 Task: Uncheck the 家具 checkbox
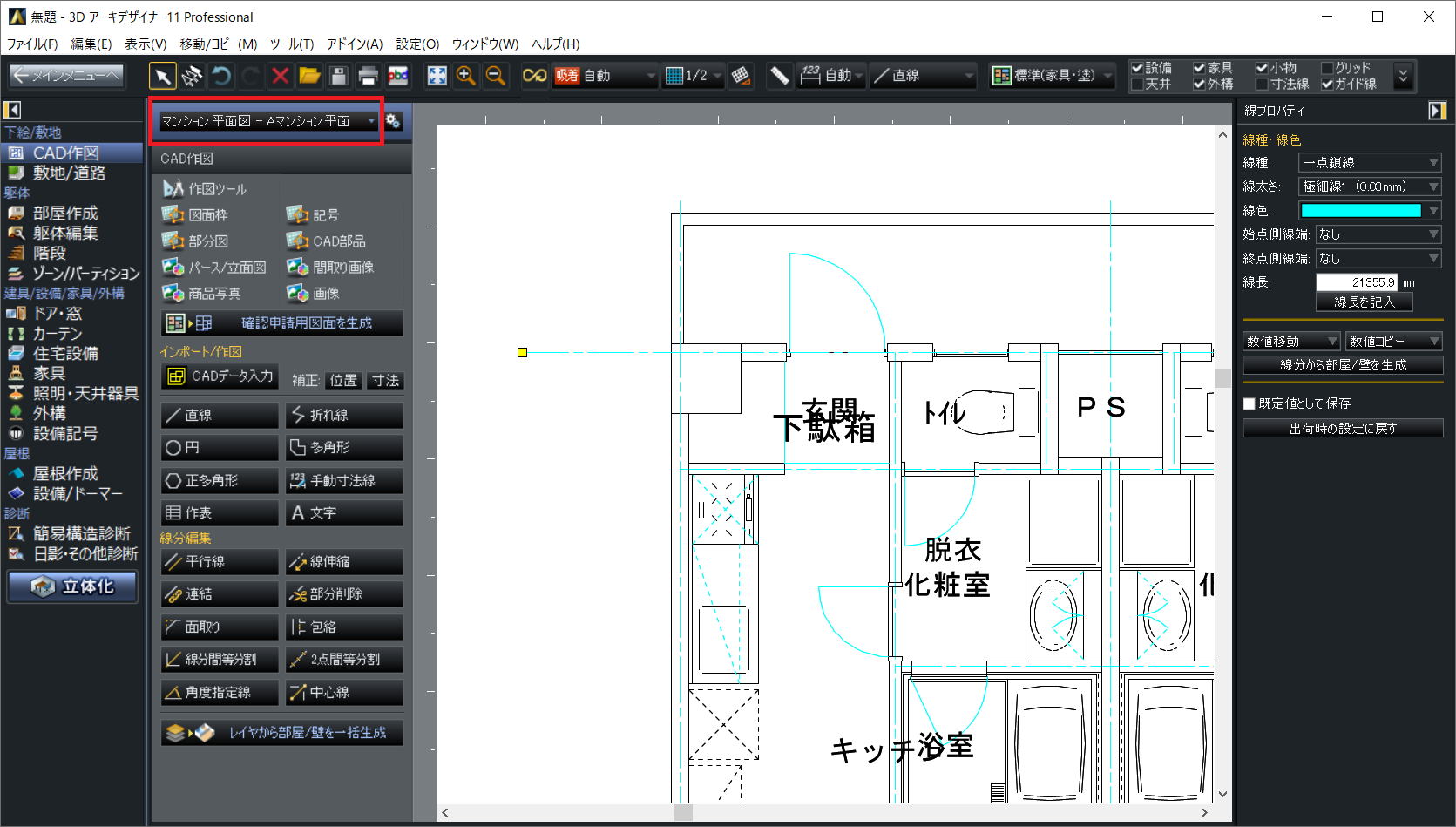click(x=1199, y=68)
